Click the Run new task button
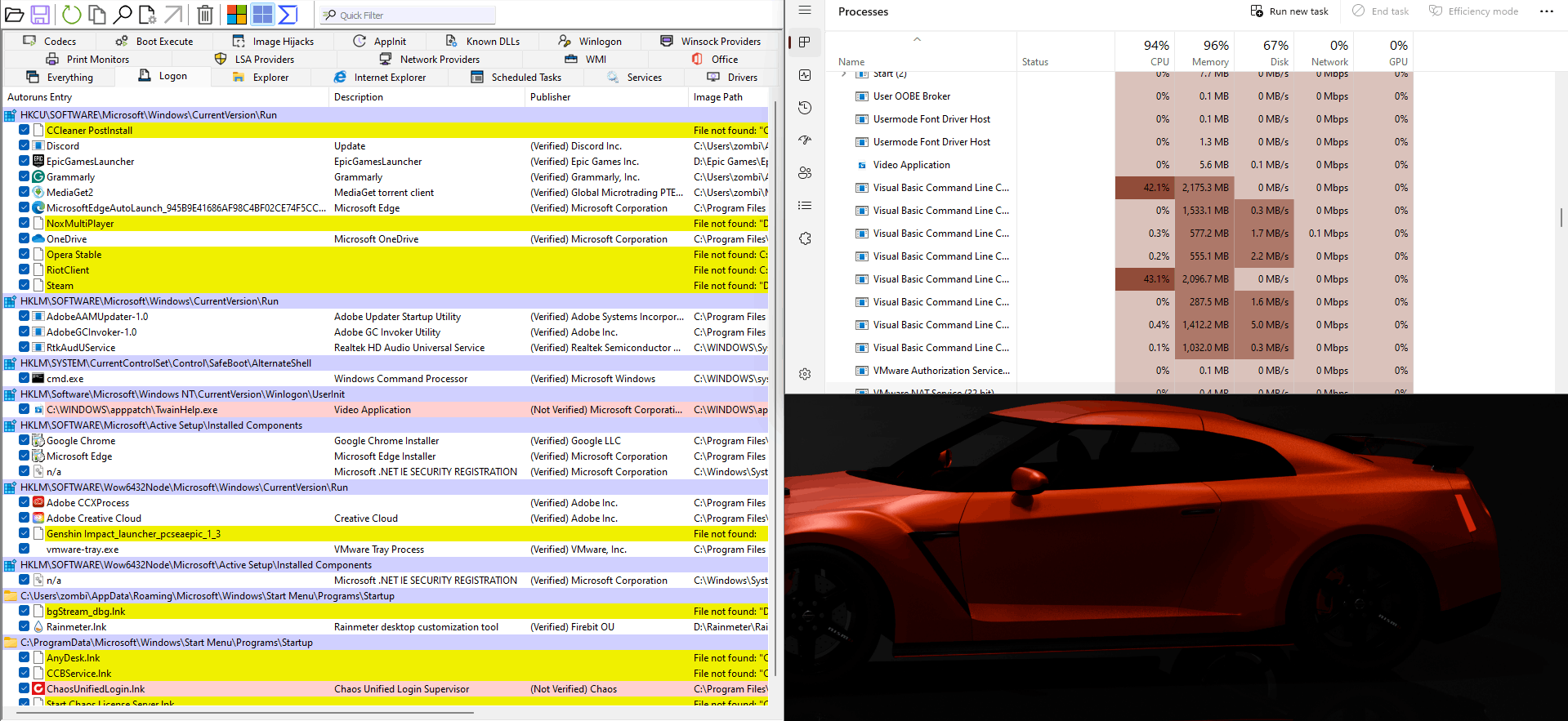The height and width of the screenshot is (721, 1568). tap(1289, 11)
